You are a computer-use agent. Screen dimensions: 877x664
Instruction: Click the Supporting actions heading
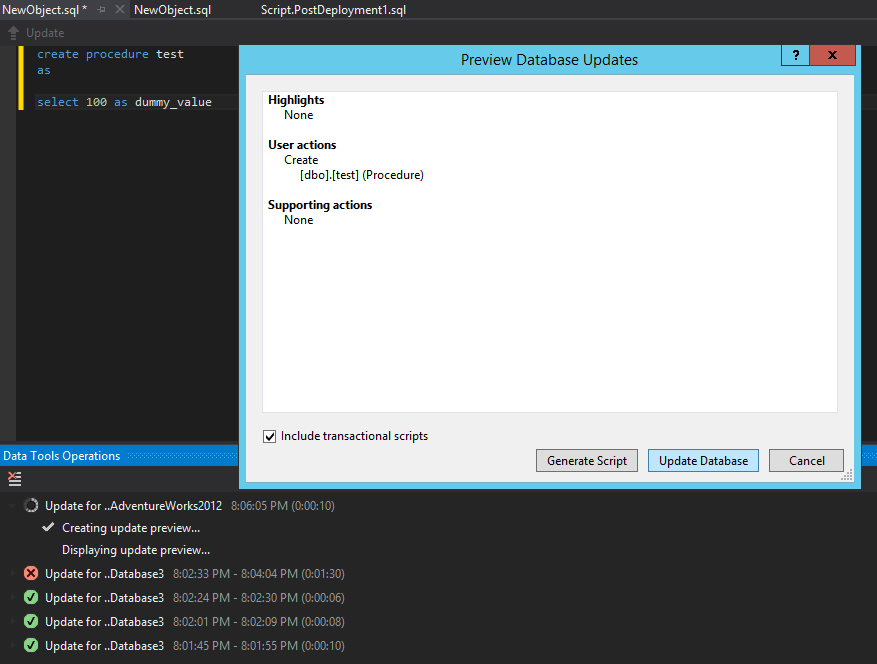[x=320, y=205]
